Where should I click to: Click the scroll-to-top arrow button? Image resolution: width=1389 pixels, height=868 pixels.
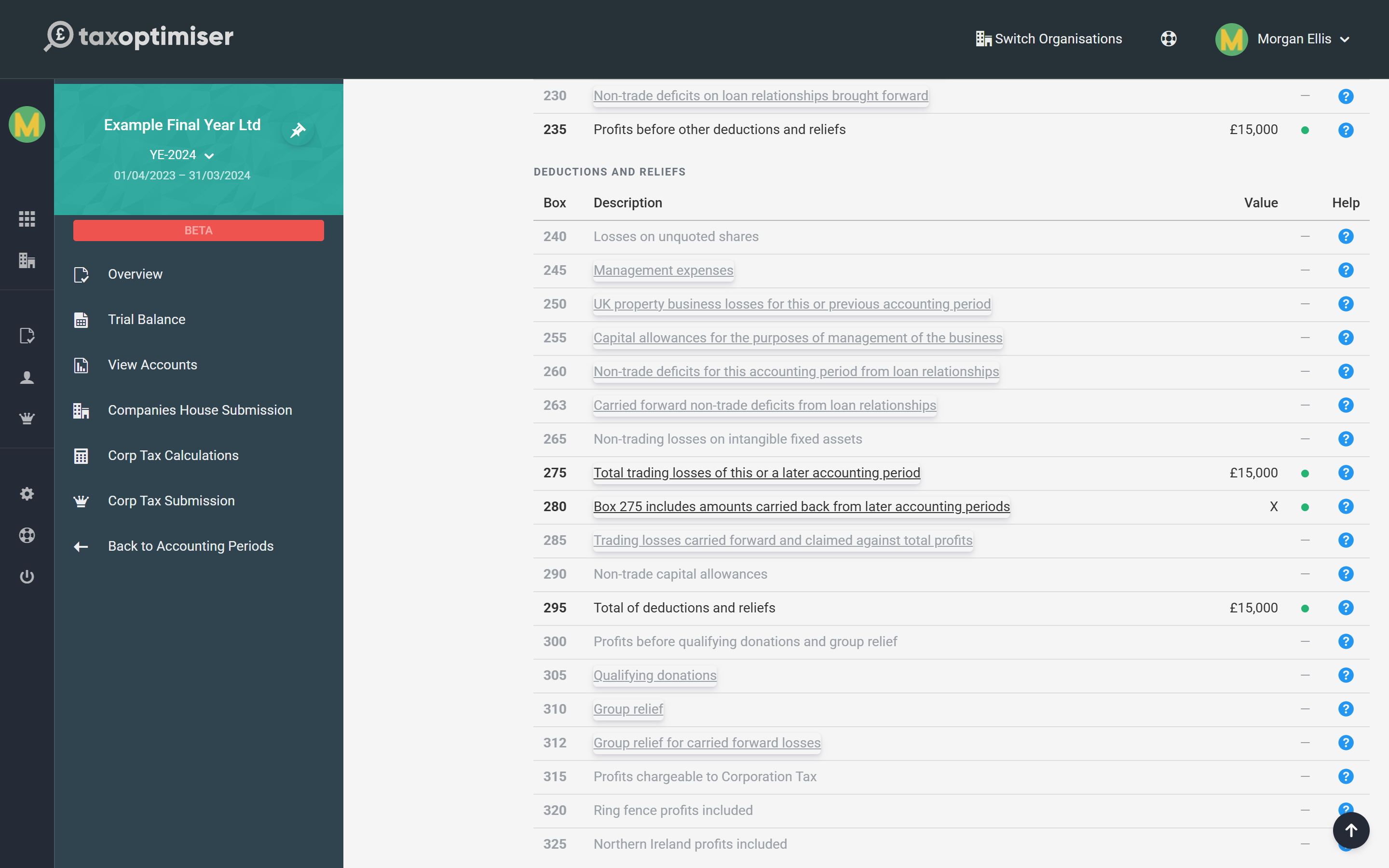pyautogui.click(x=1350, y=830)
